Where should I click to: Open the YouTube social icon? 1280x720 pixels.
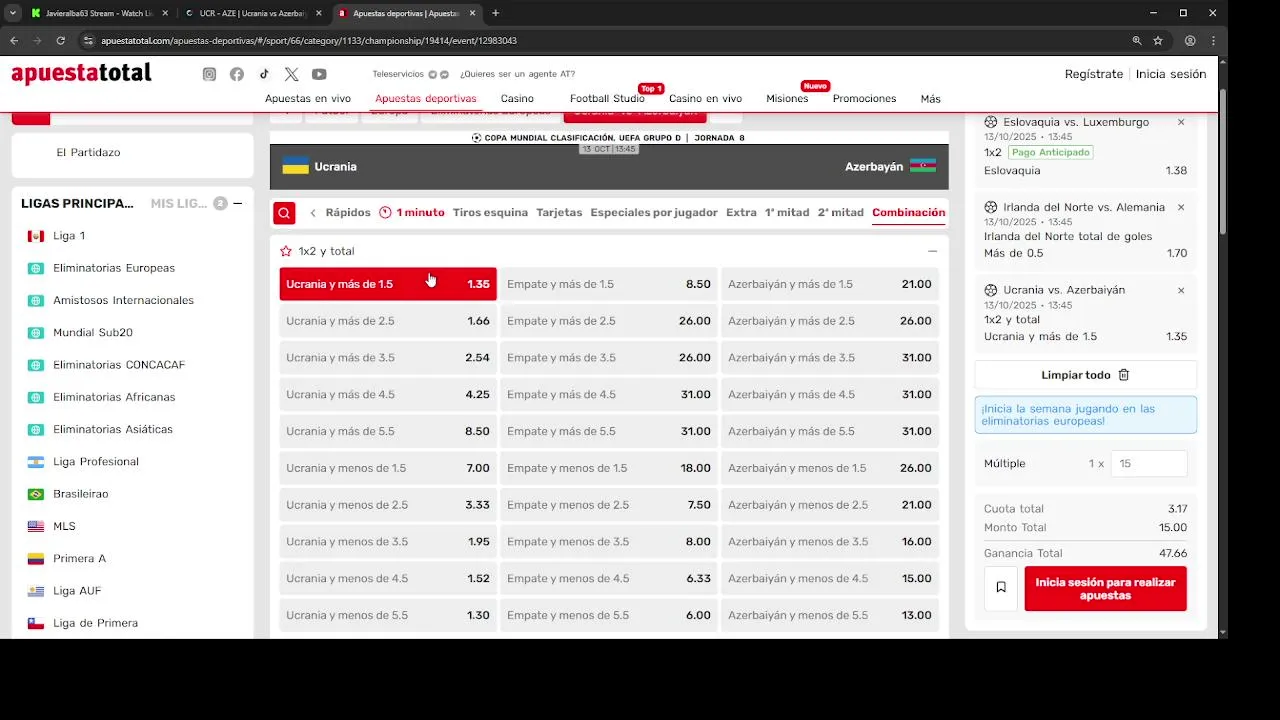[x=319, y=74]
